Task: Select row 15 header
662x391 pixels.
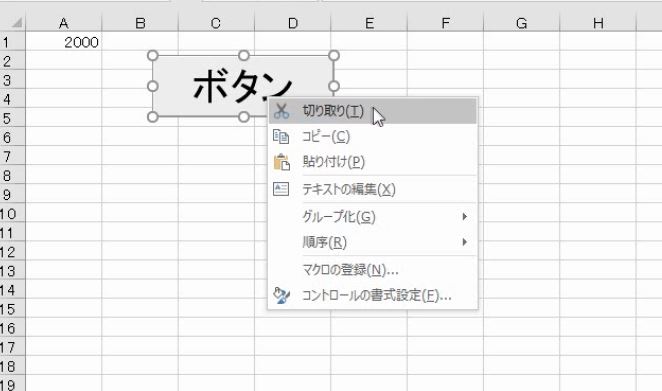Action: [13, 309]
